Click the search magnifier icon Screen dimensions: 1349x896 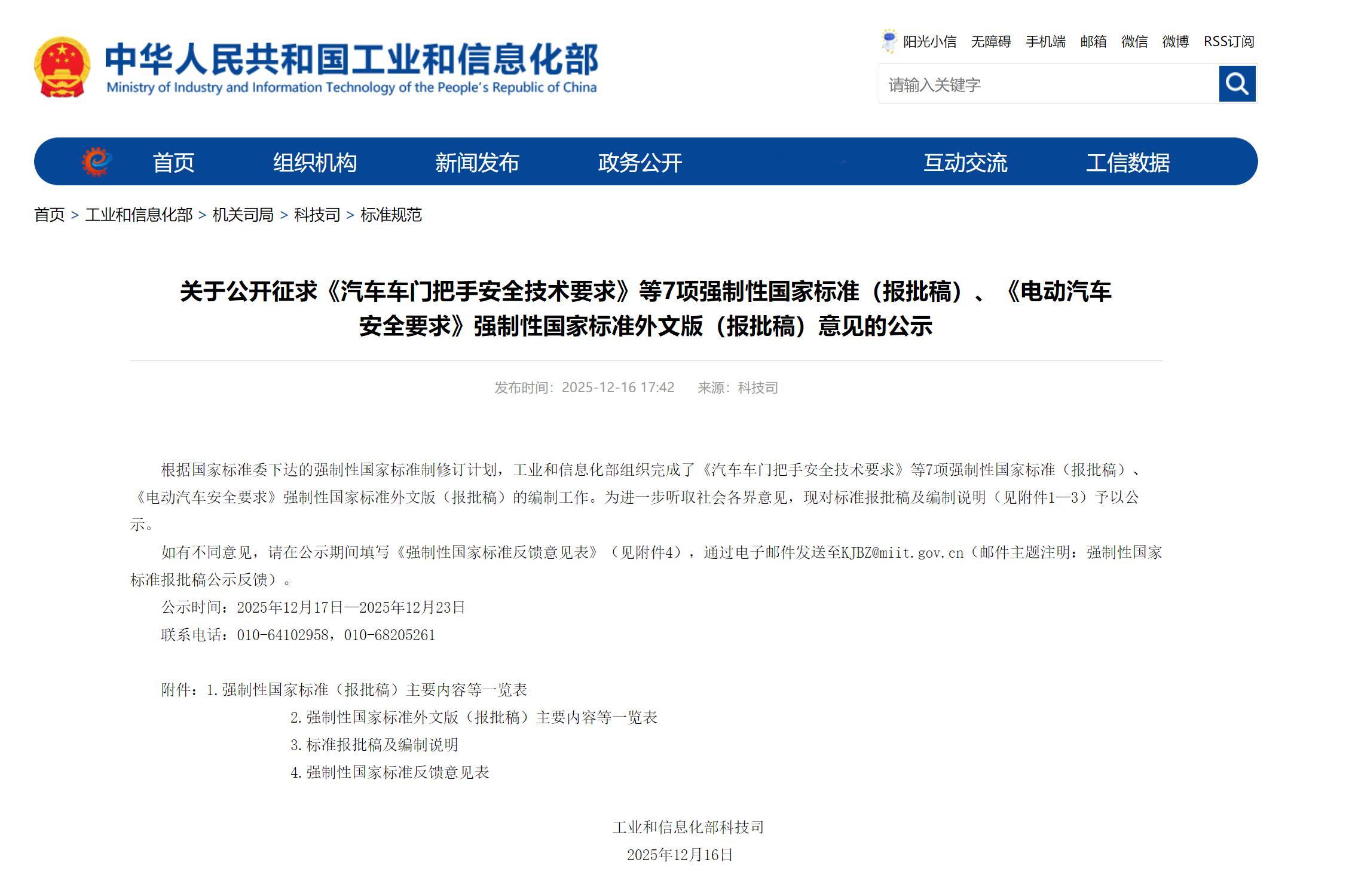(x=1237, y=84)
